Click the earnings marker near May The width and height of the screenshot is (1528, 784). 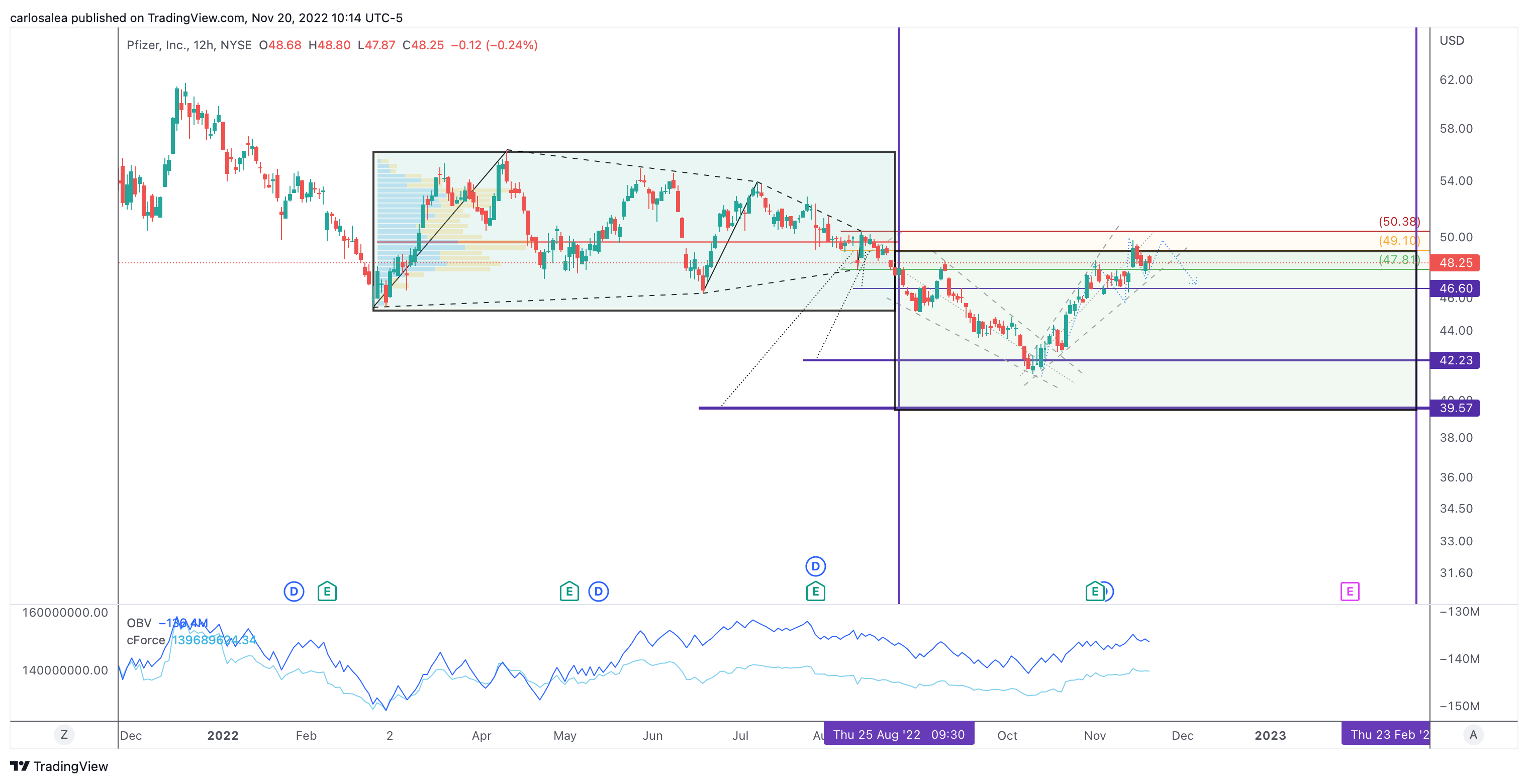coord(569,591)
